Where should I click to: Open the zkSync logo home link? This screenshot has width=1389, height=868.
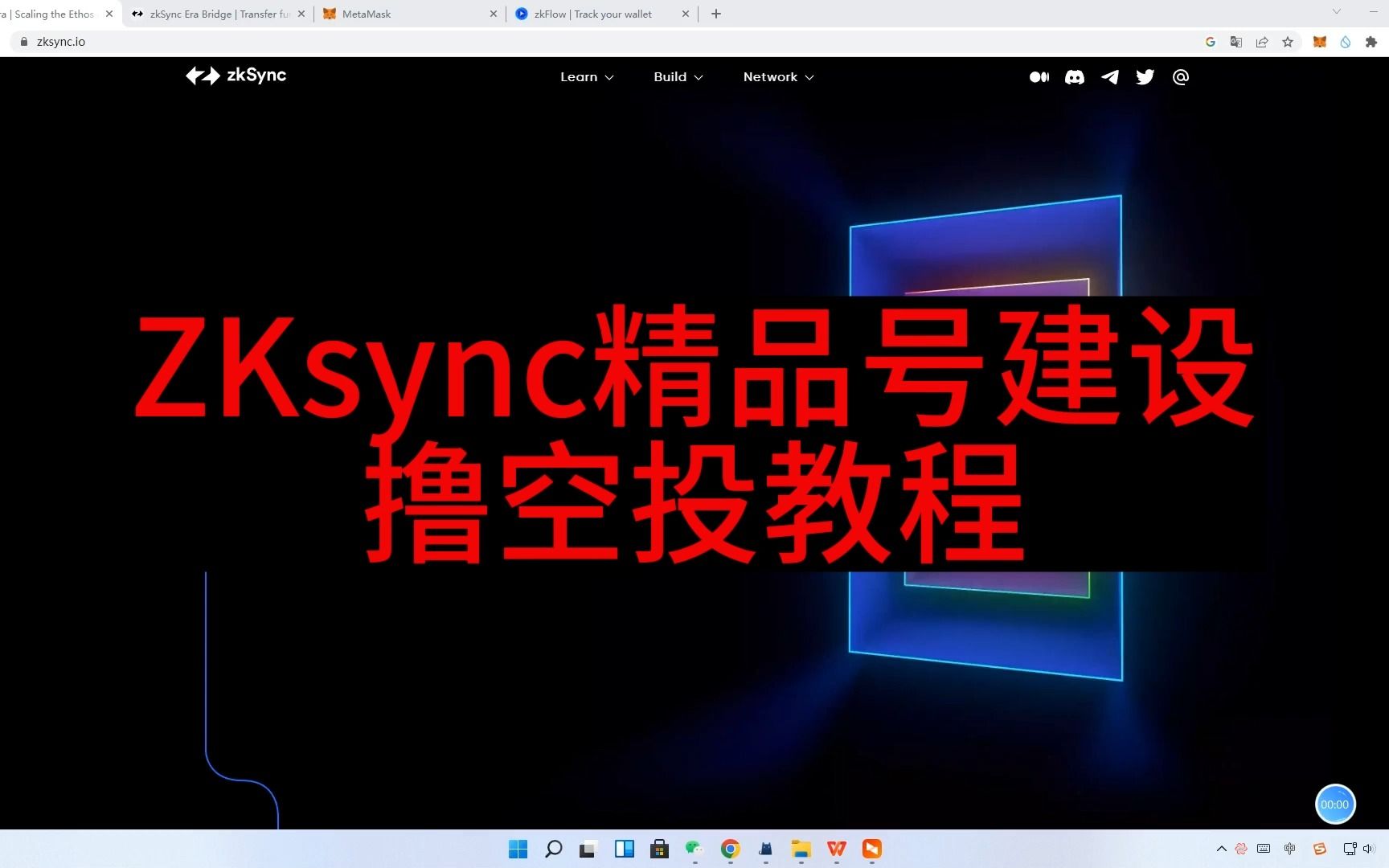(x=236, y=76)
